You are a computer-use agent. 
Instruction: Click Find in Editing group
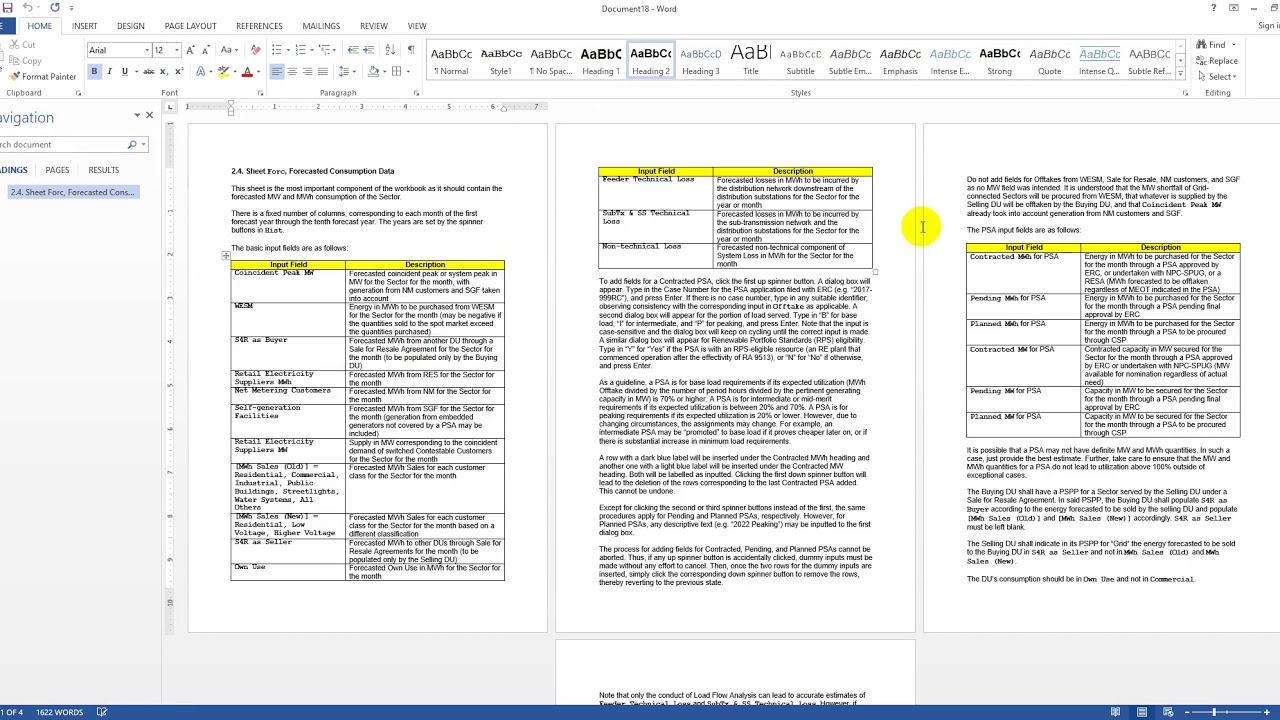pos(1211,44)
